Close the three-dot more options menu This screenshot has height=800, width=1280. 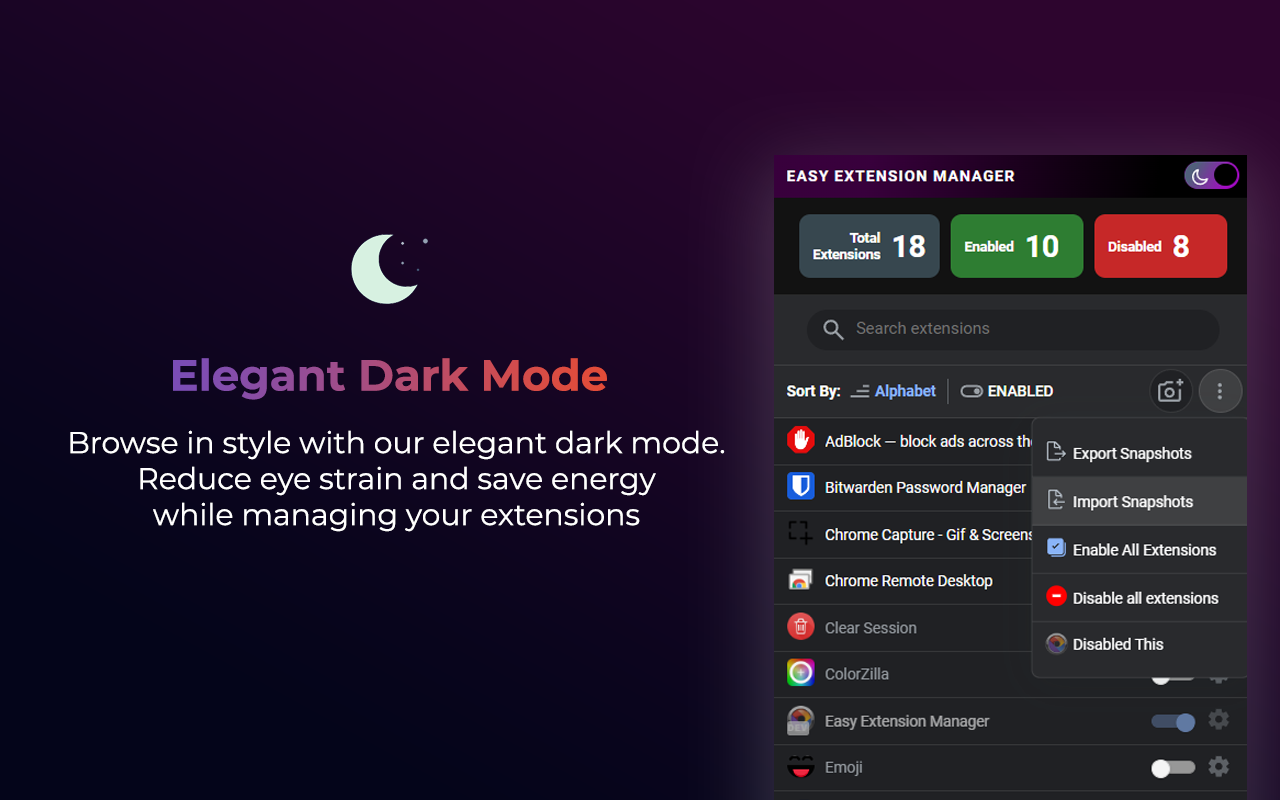[x=1219, y=391]
